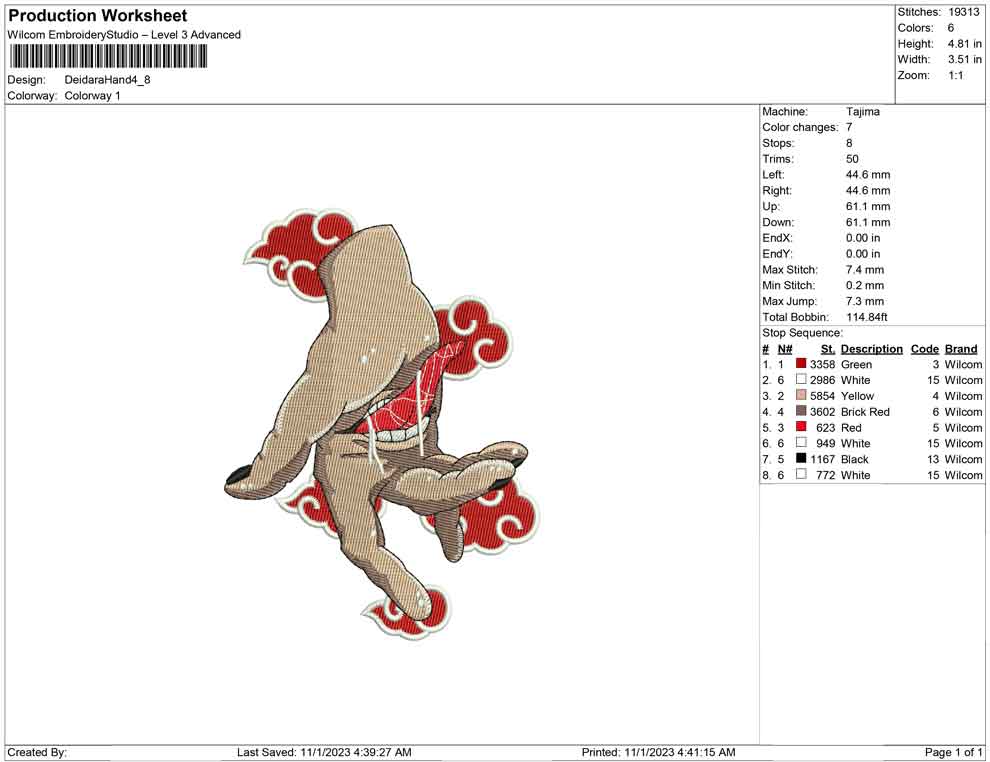
Task: Click the Width value '3.51 in'
Action: pyautogui.click(x=964, y=59)
